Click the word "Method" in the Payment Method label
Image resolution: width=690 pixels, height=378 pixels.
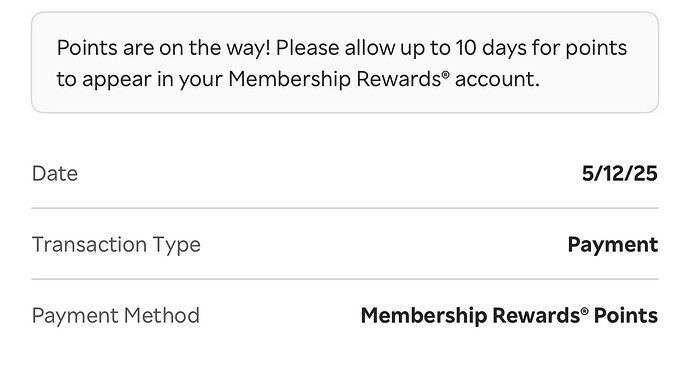(161, 316)
